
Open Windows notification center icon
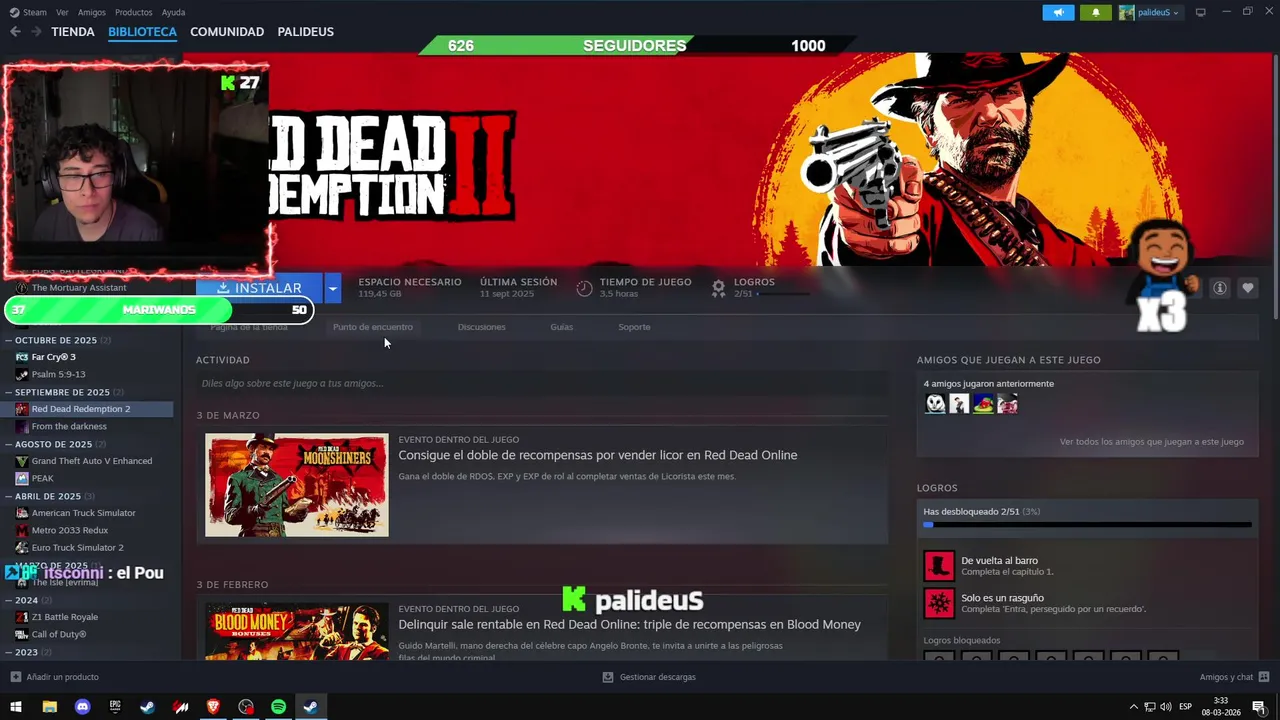(1259, 707)
